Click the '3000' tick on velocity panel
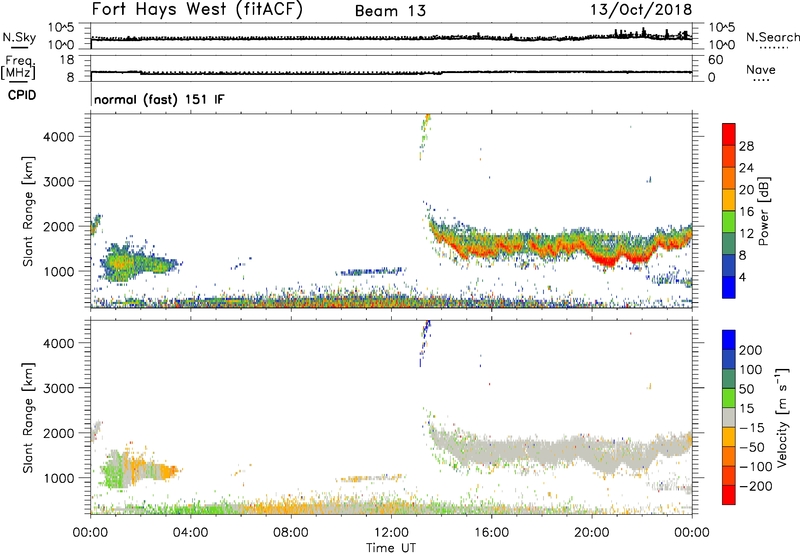Viewport: 800px width, 554px height. [x=59, y=388]
